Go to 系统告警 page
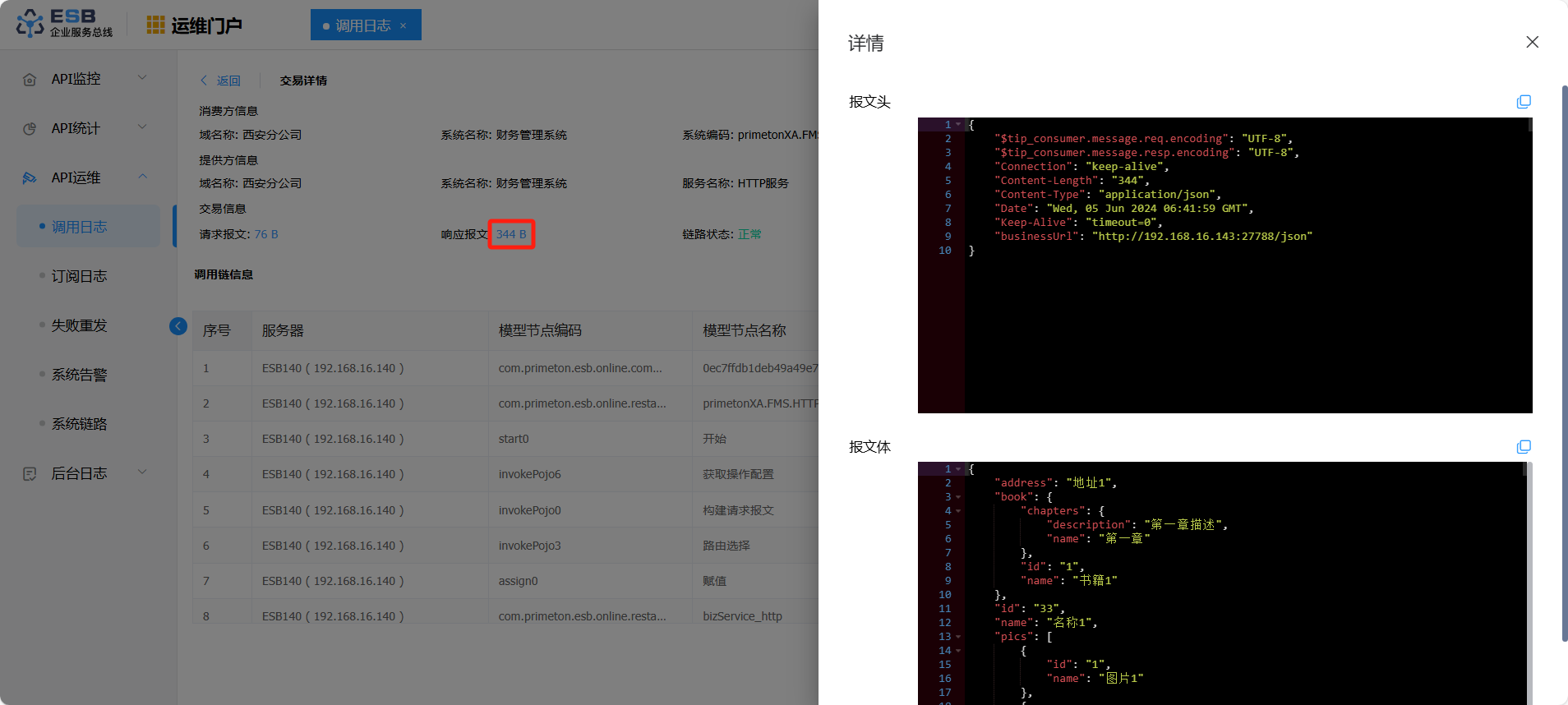Image resolution: width=1568 pixels, height=705 pixels. tap(79, 375)
